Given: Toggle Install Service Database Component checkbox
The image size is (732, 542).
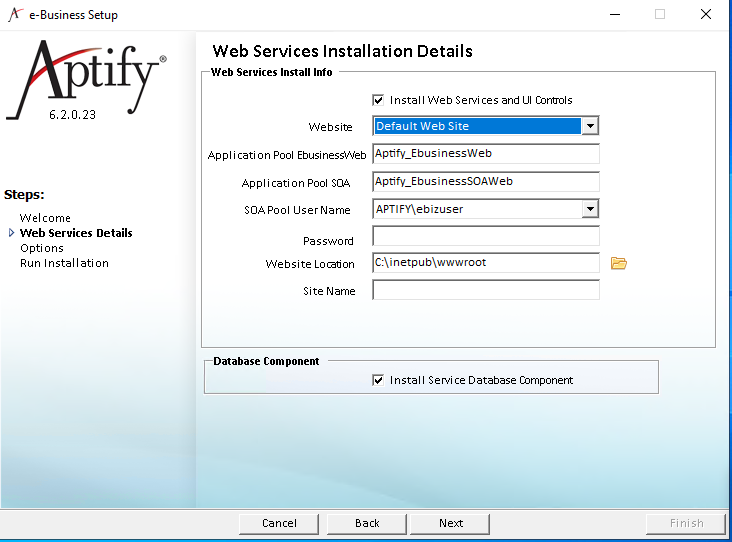Looking at the screenshot, I should click(378, 380).
